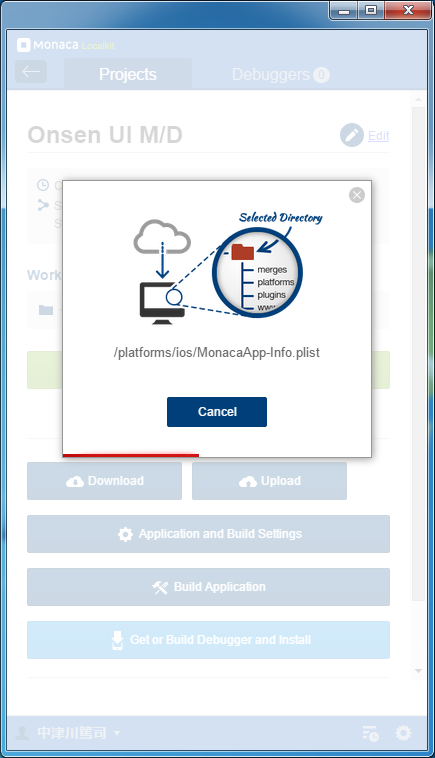
Task: Expand the user account dropdown arrow
Action: point(116,733)
